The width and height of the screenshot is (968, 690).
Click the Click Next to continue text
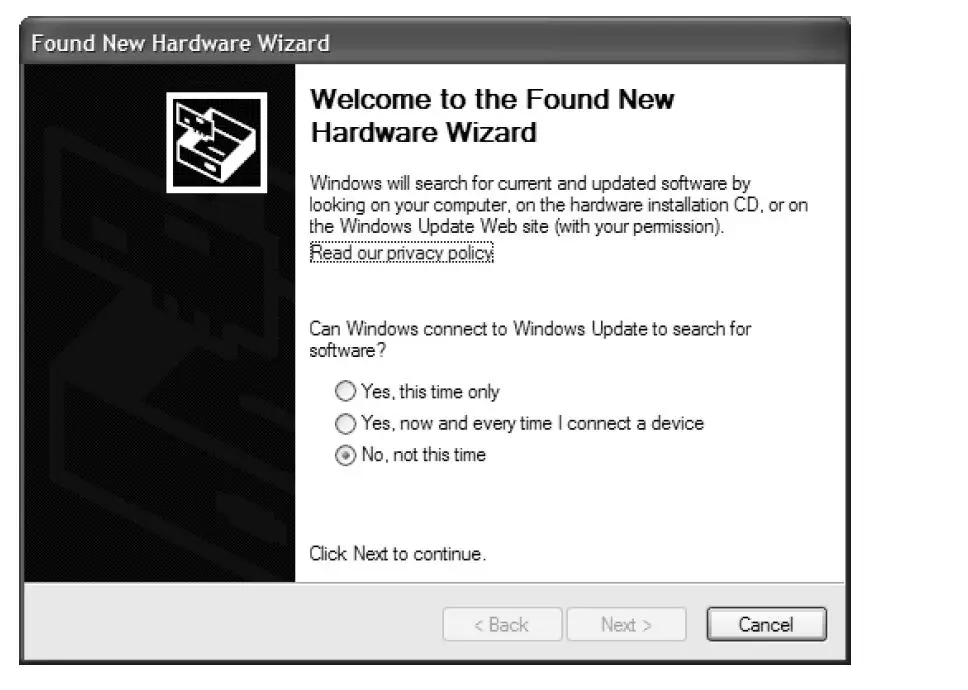pyautogui.click(x=397, y=554)
